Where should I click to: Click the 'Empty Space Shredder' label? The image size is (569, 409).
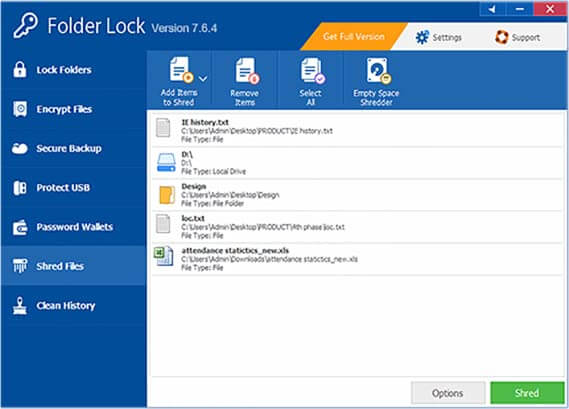[376, 98]
